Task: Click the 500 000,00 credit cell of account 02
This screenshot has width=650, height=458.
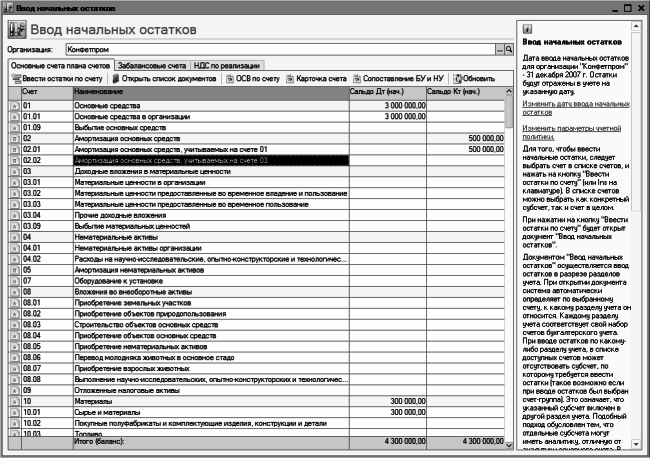Action: tap(466, 138)
